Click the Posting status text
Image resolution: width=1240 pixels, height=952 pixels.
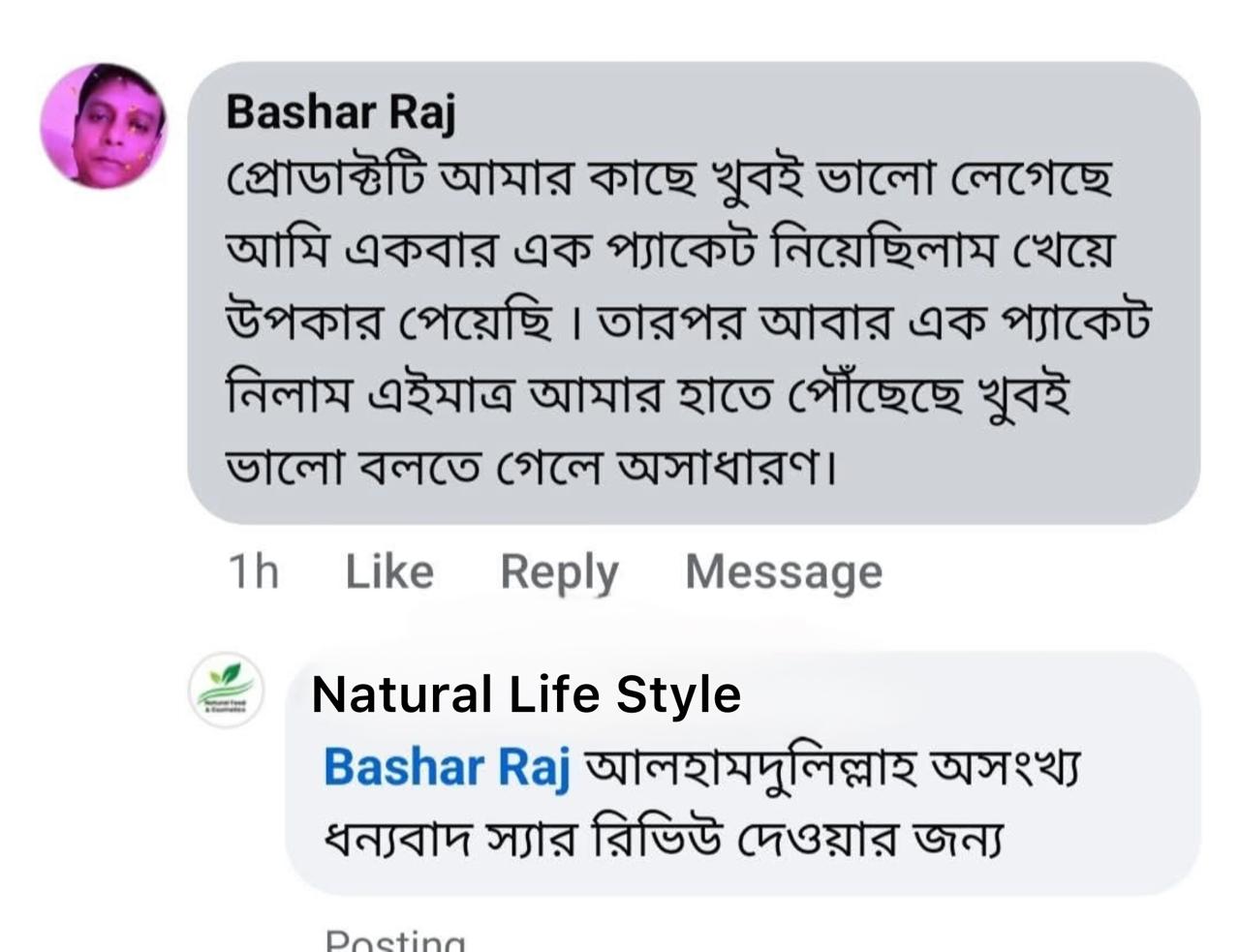[x=395, y=941]
